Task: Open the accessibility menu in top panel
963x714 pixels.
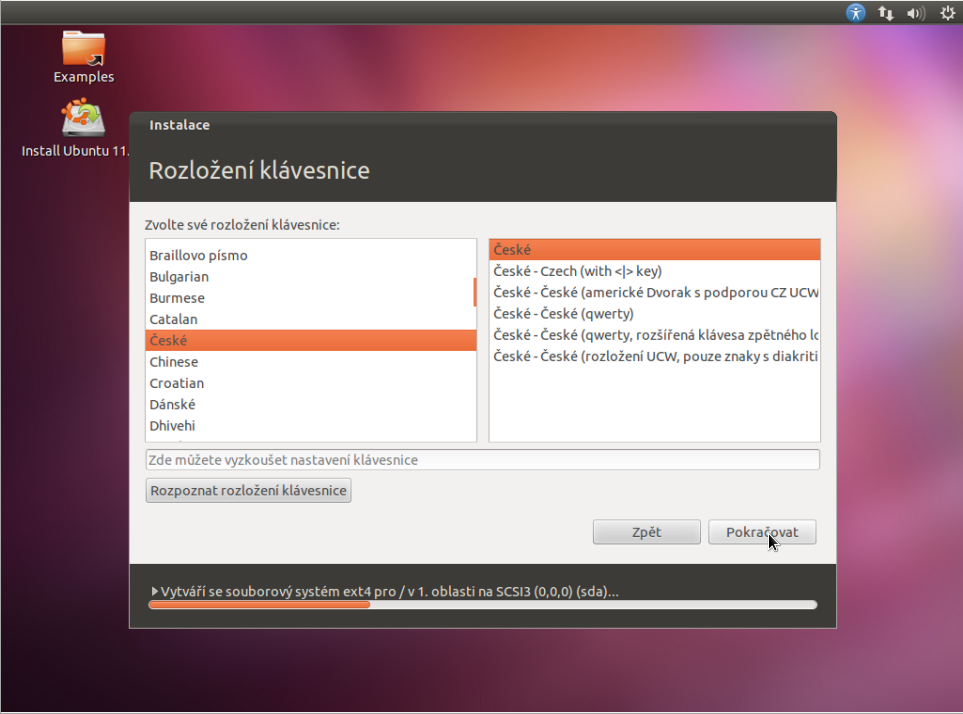Action: 855,12
